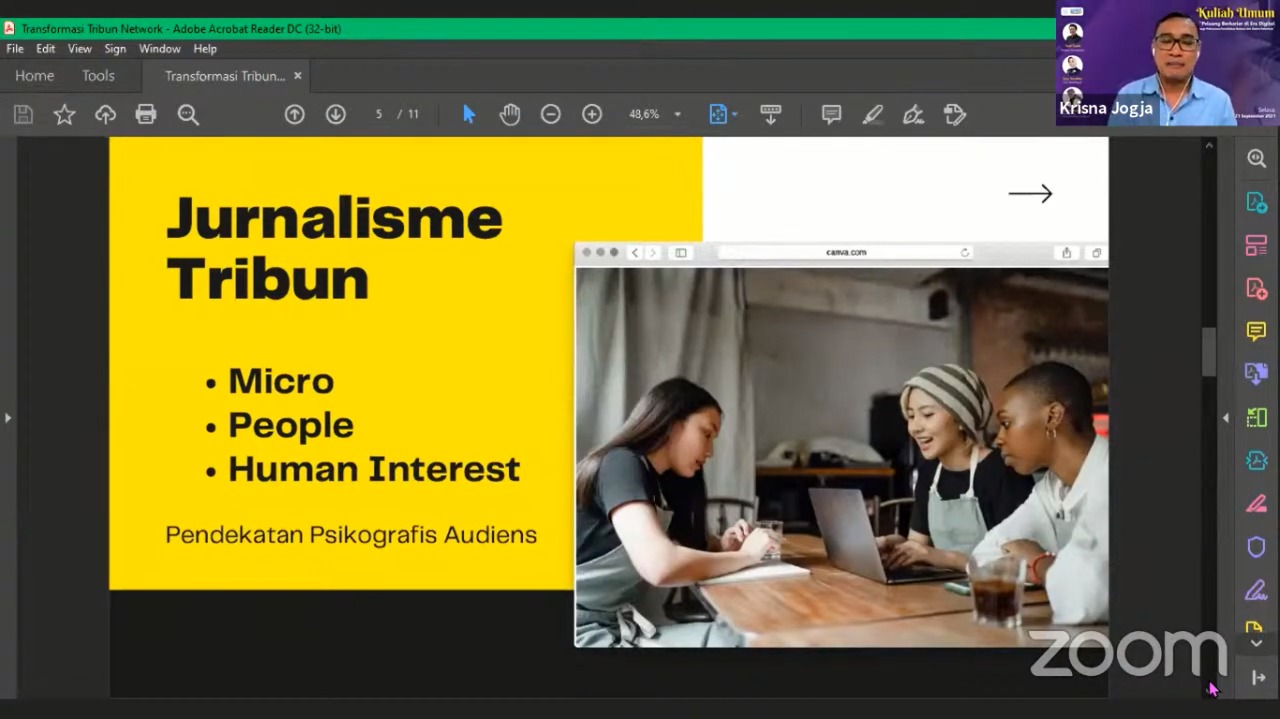Expand the fit page options dropdown

[735, 115]
